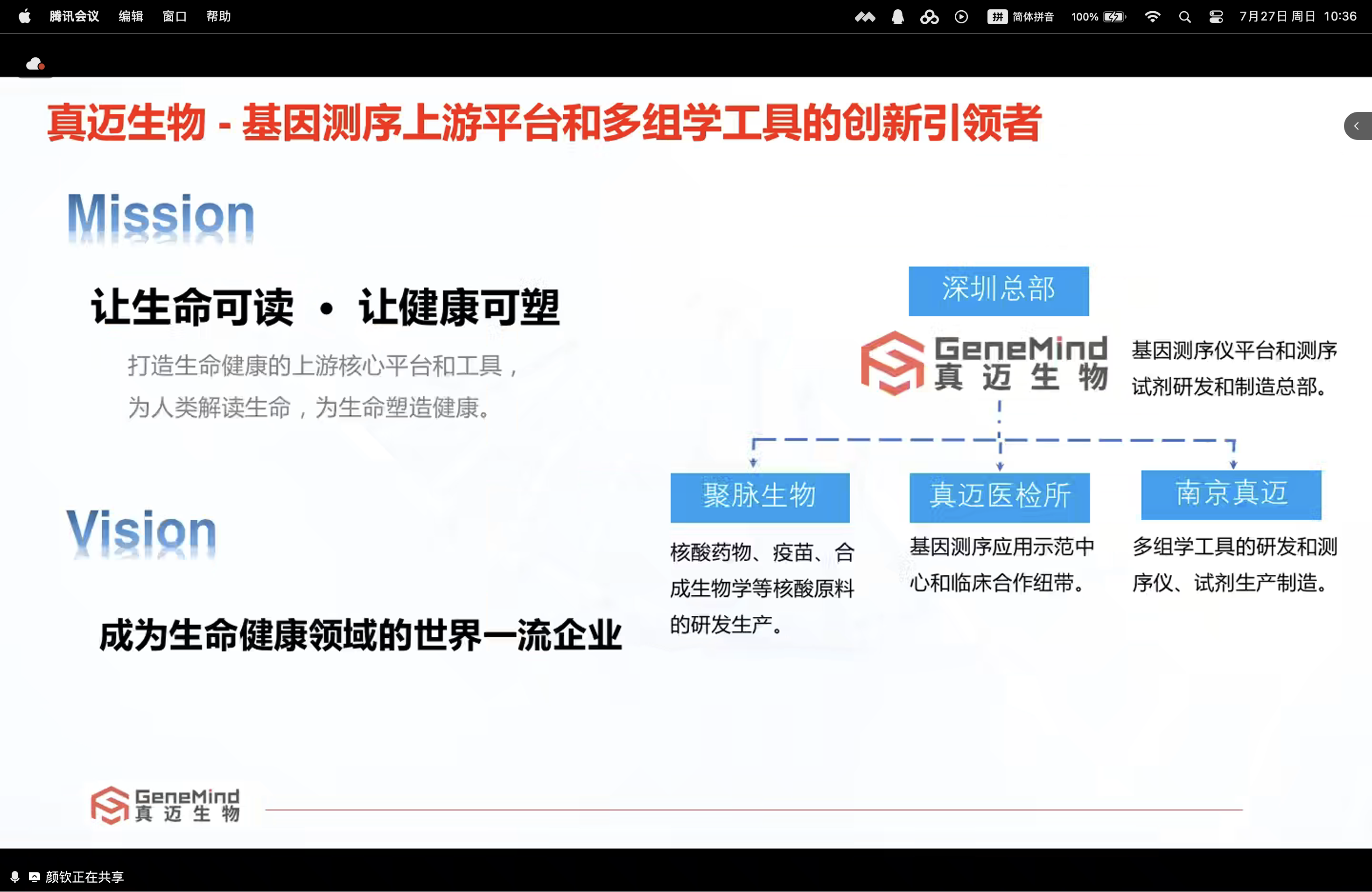
Task: Open the Apple menu
Action: [25, 16]
